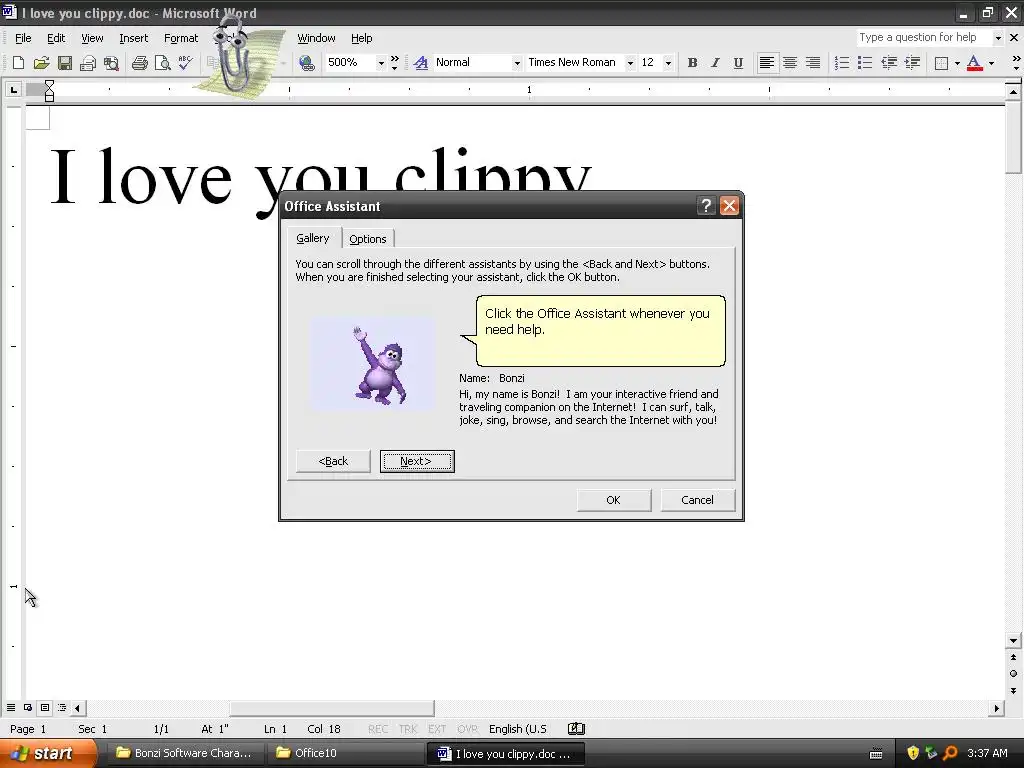Viewport: 1024px width, 768px height.
Task: Create a new blank document
Action: [x=18, y=63]
